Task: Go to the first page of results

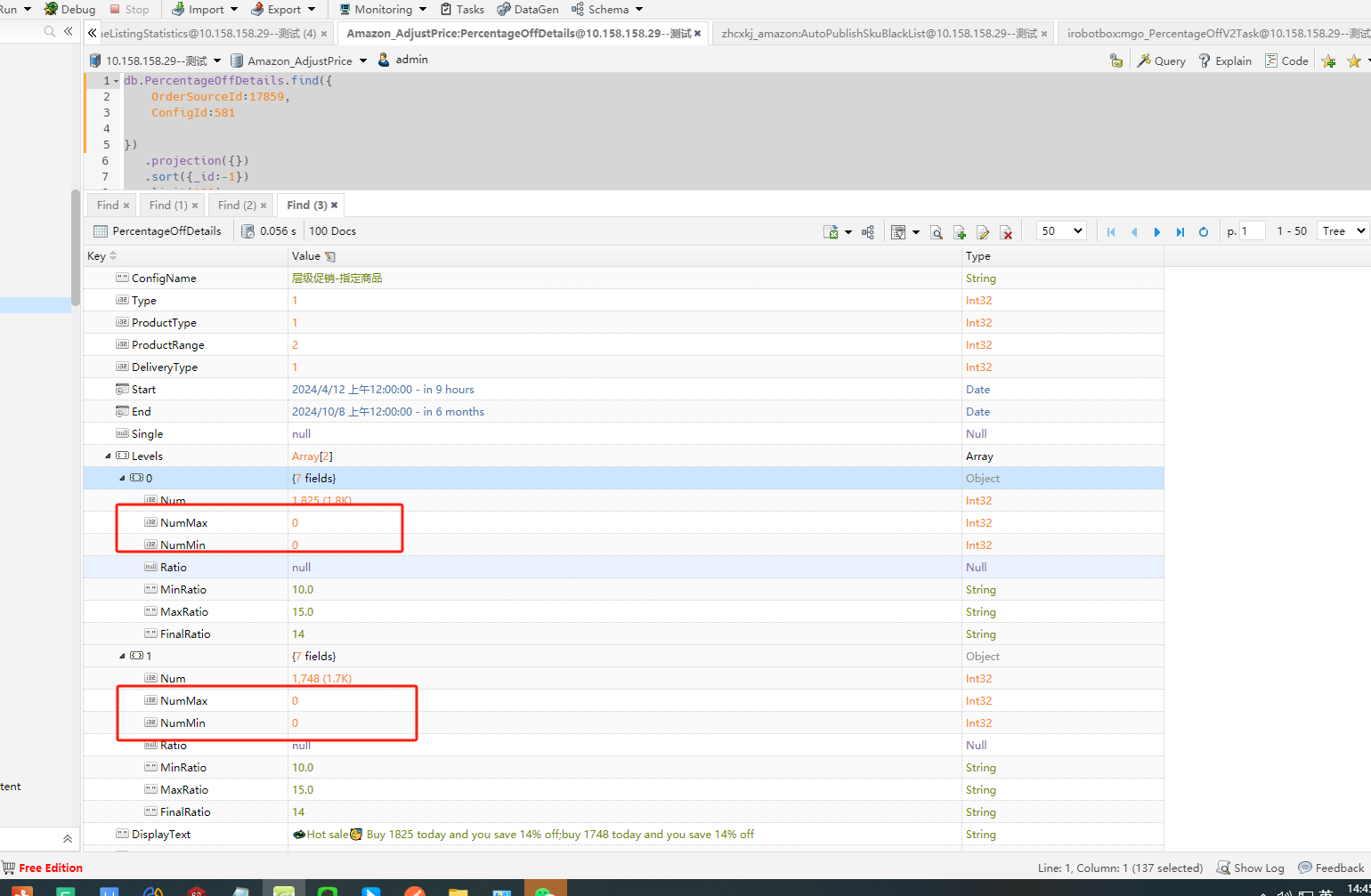Action: (x=1111, y=231)
